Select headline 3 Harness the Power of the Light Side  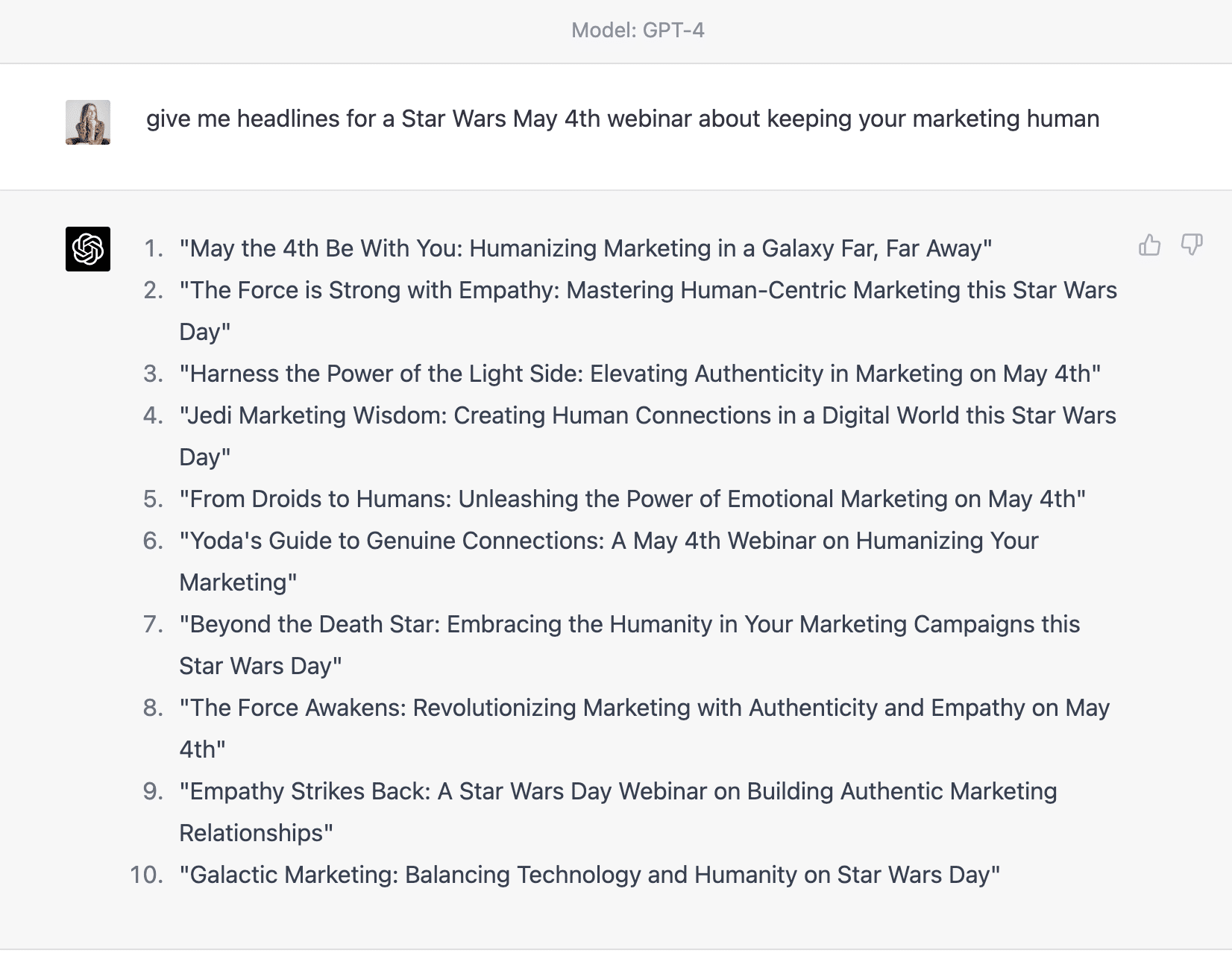[x=641, y=374]
